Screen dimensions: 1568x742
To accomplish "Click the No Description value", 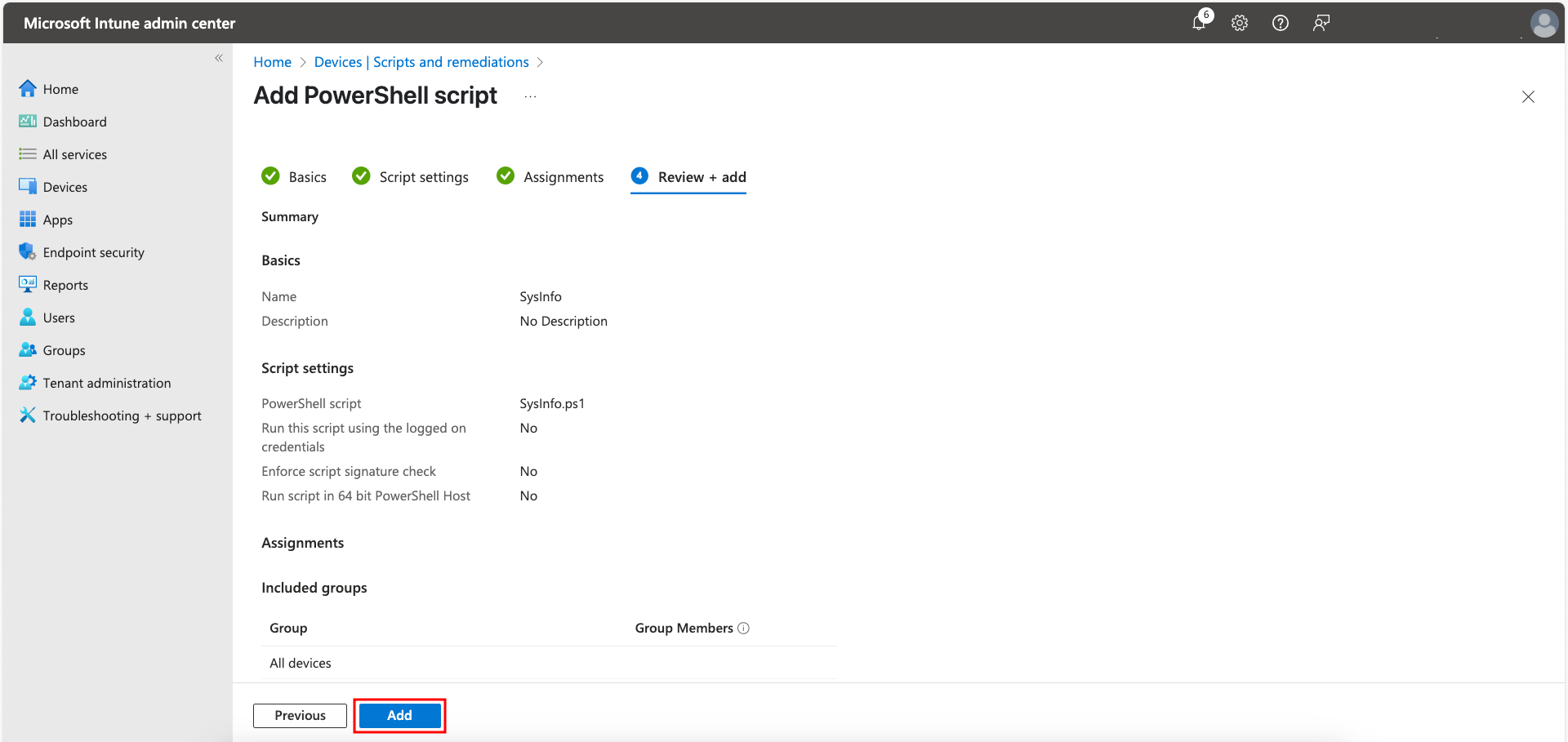I will (563, 321).
